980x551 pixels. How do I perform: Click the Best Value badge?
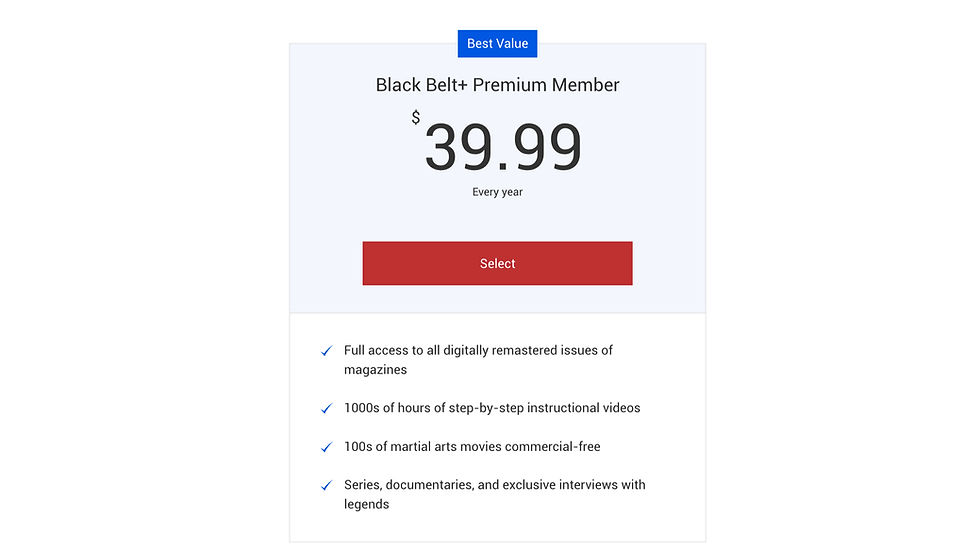(x=497, y=44)
